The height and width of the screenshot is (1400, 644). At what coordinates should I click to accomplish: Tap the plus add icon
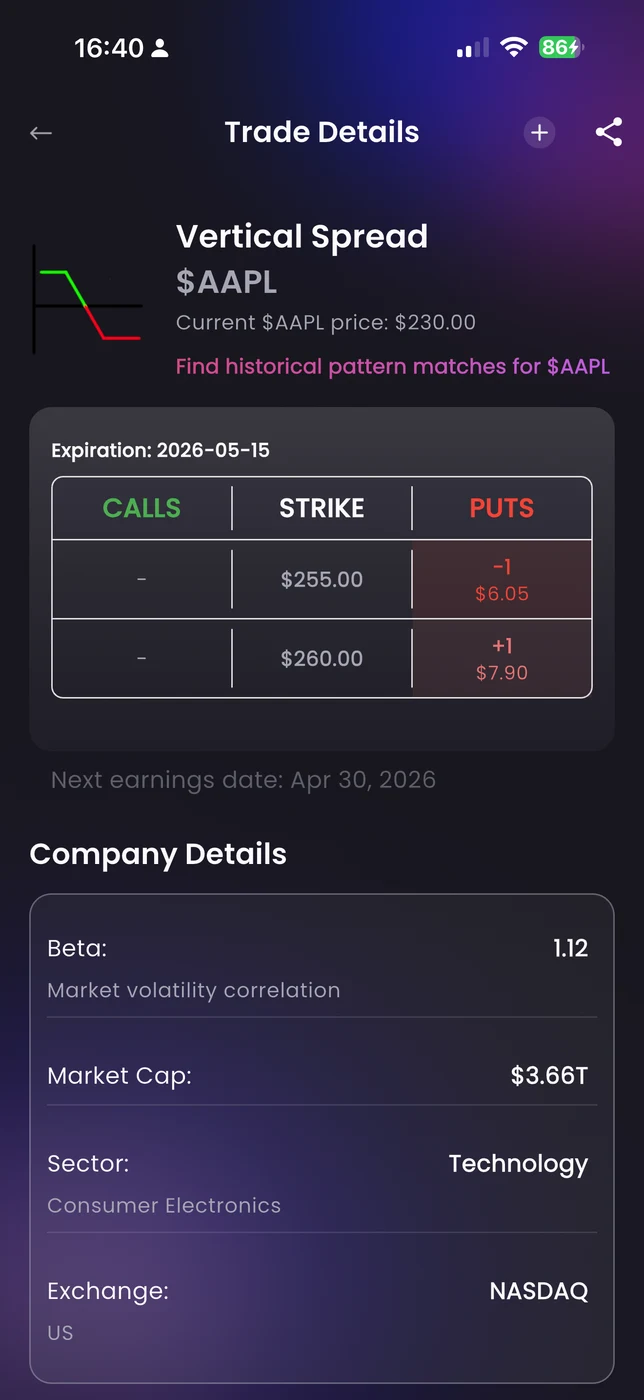click(x=539, y=132)
